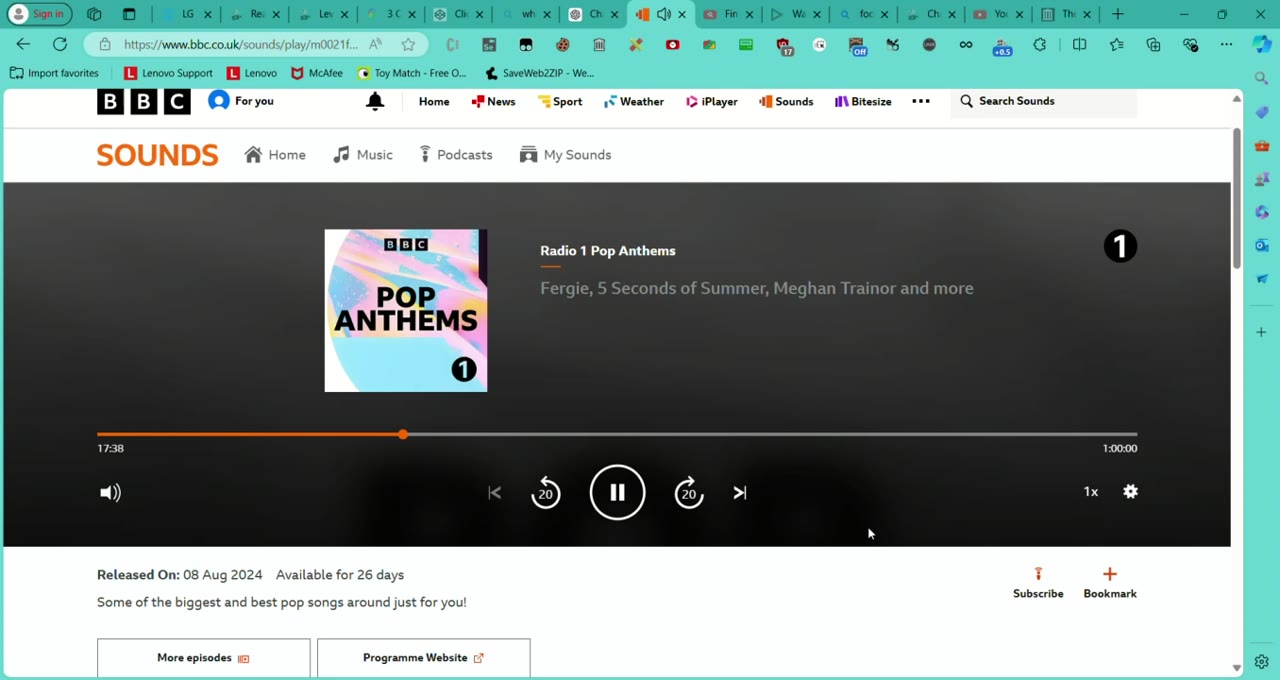Image resolution: width=1280 pixels, height=680 pixels.
Task: Open the Lenovo Support favorite
Action: (168, 73)
